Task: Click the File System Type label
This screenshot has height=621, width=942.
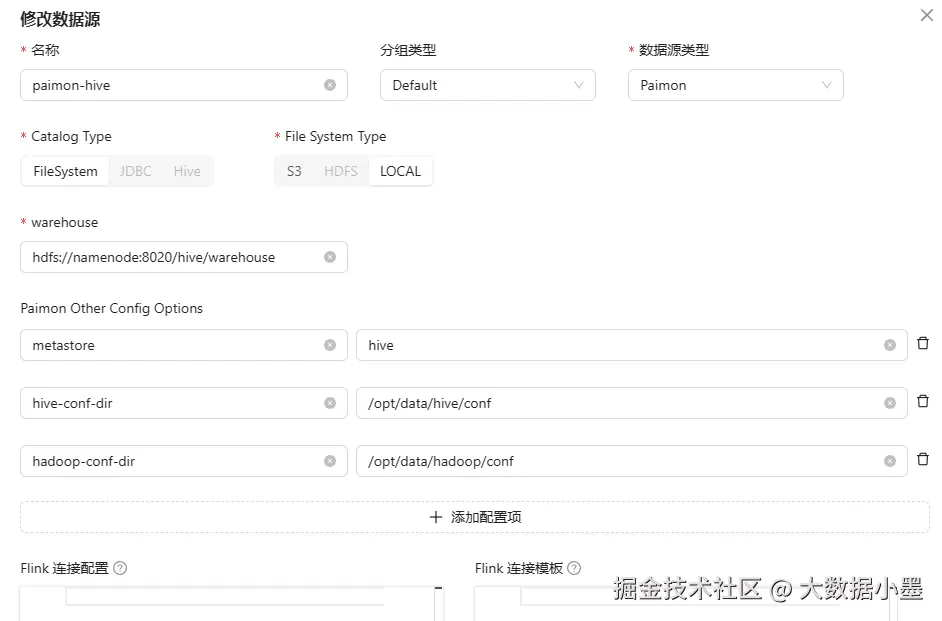Action: coord(335,136)
